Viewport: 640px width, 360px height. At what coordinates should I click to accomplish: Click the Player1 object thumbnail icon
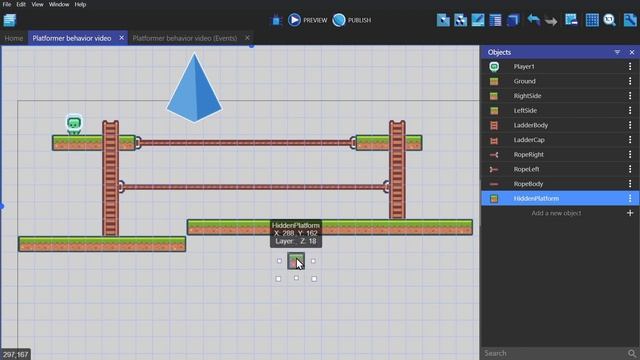pyautogui.click(x=494, y=67)
